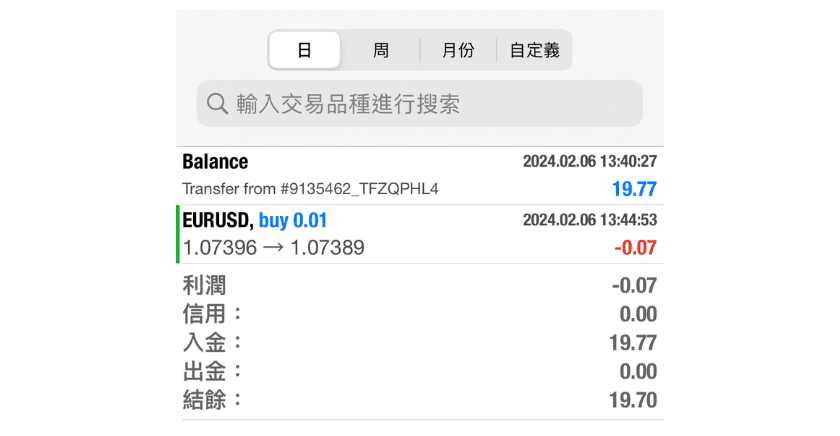Click the blue 19.77 balance amount
The height and width of the screenshot is (436, 840).
tap(634, 189)
